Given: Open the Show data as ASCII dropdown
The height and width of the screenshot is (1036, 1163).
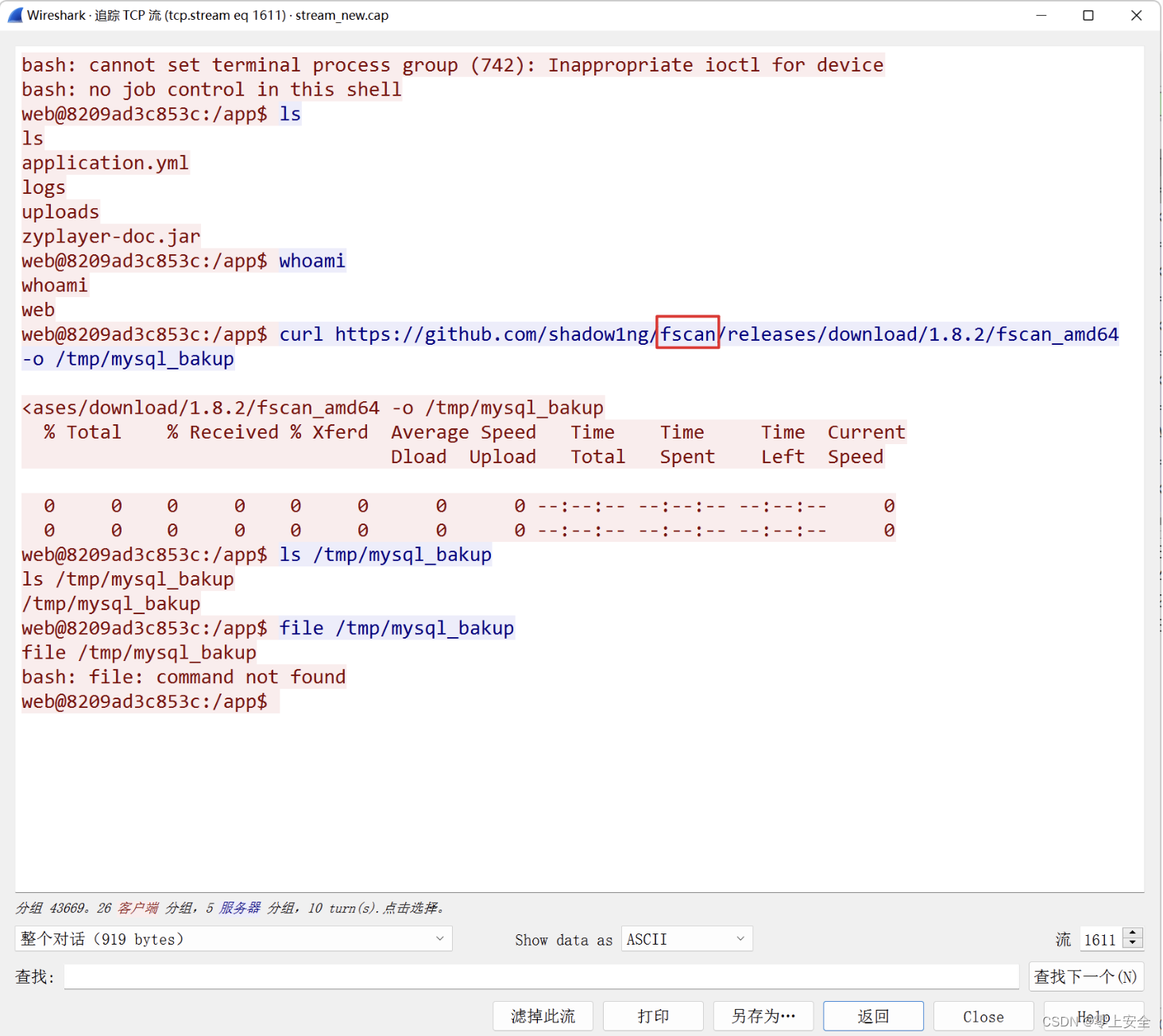Looking at the screenshot, I should click(687, 939).
